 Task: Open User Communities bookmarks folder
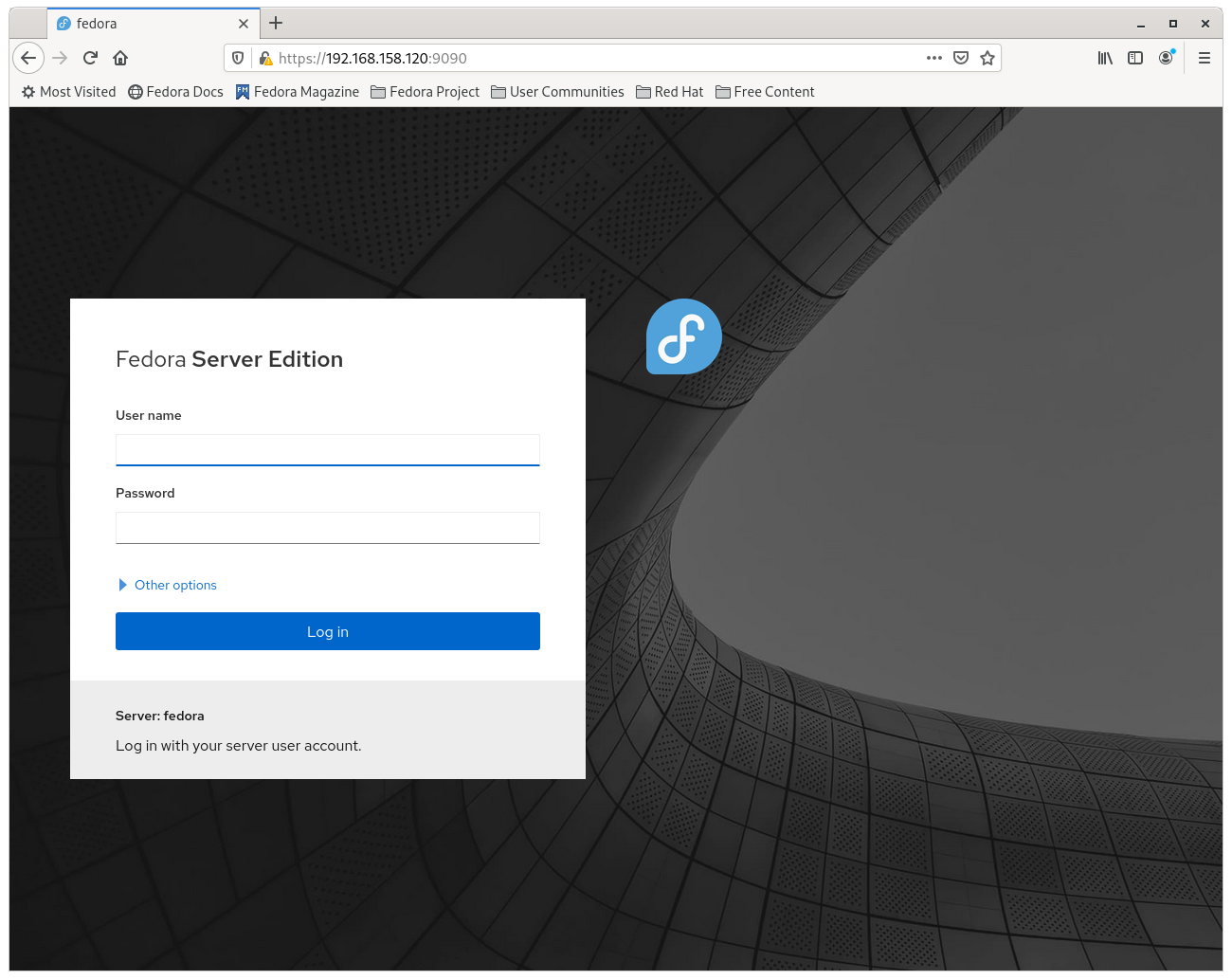(x=557, y=92)
